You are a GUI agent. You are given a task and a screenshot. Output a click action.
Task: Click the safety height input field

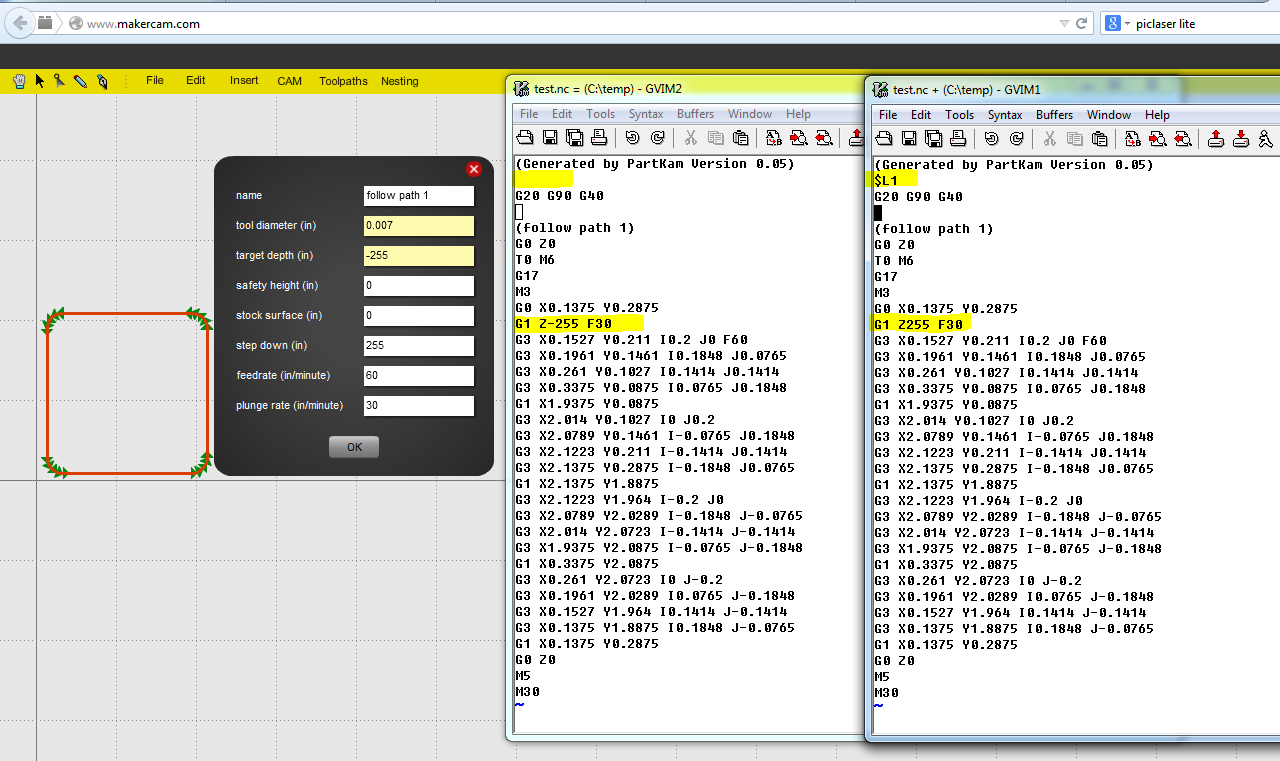pos(419,286)
